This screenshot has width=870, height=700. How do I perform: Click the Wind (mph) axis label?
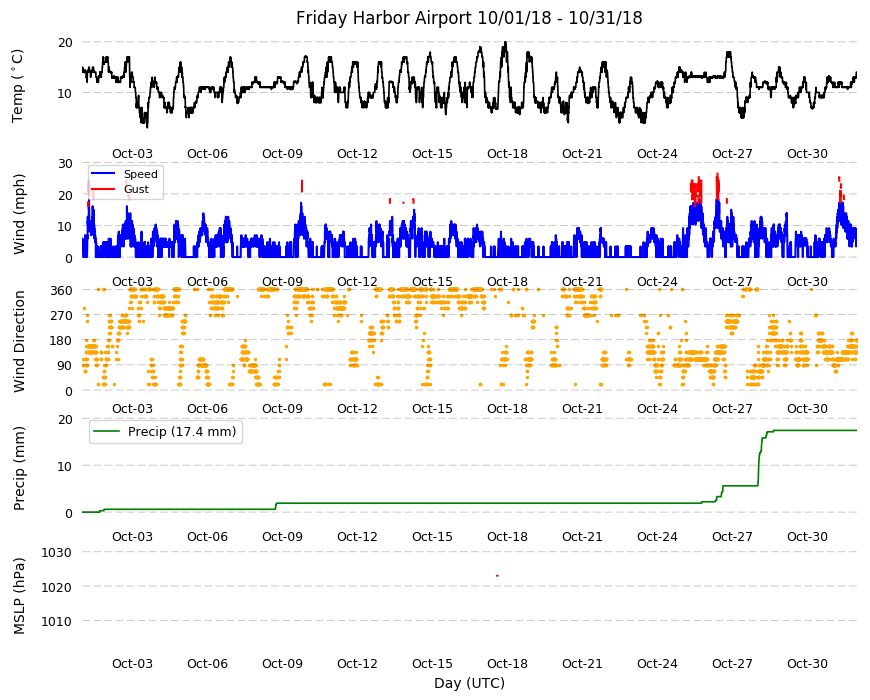(19, 214)
